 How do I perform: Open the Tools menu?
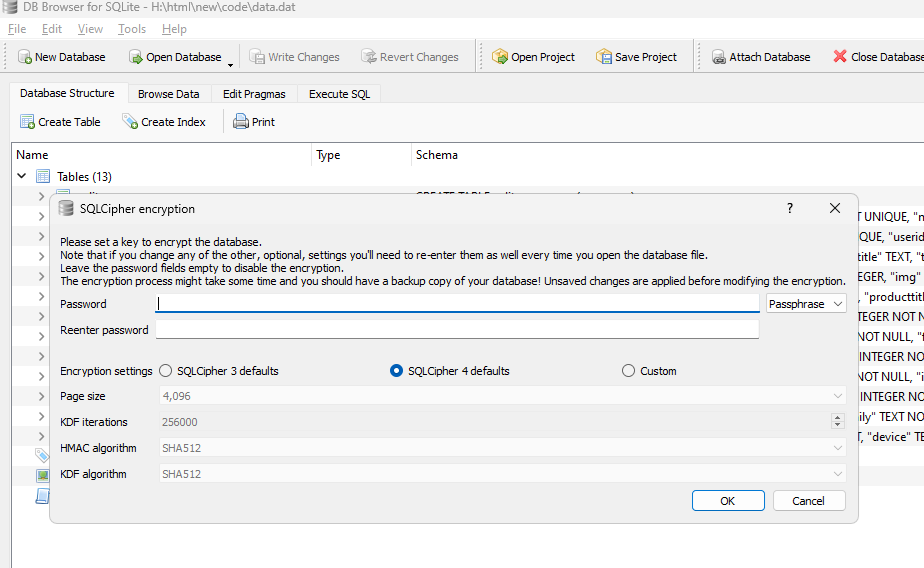point(132,29)
